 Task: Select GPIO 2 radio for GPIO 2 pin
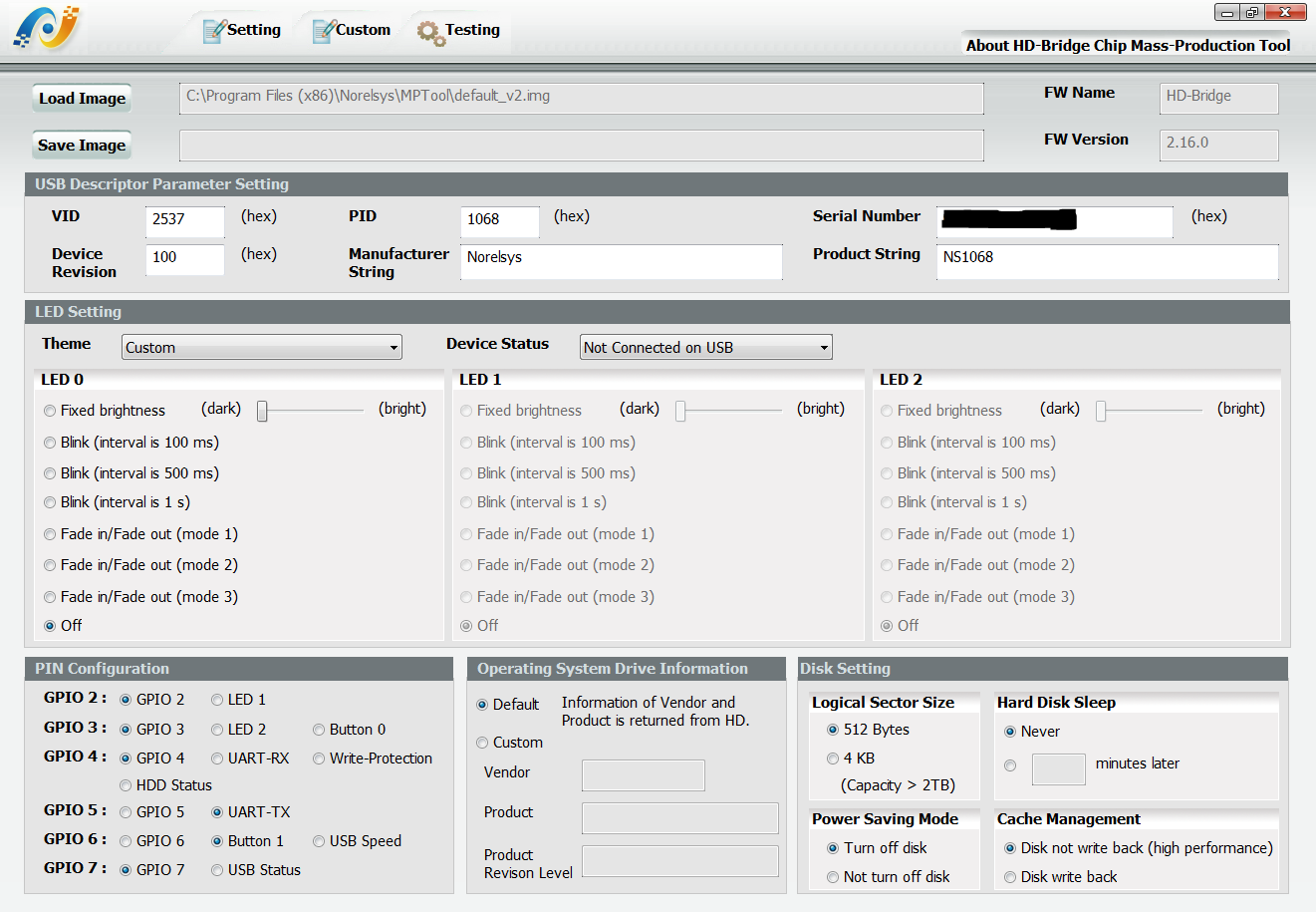point(152,700)
